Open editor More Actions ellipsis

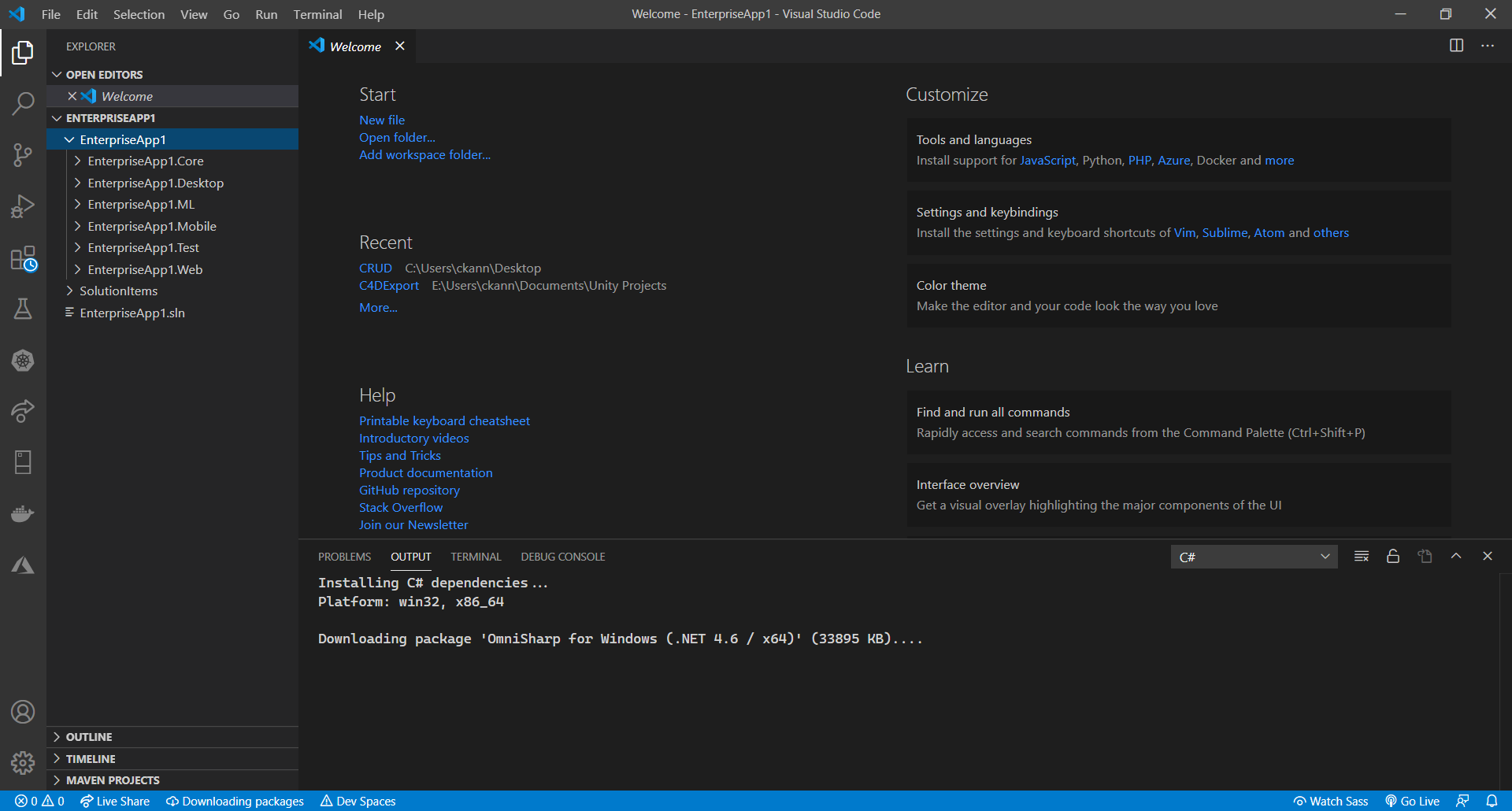1488,46
